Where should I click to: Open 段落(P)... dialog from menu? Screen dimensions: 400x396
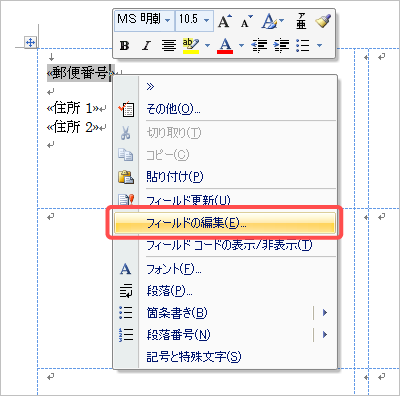225,291
